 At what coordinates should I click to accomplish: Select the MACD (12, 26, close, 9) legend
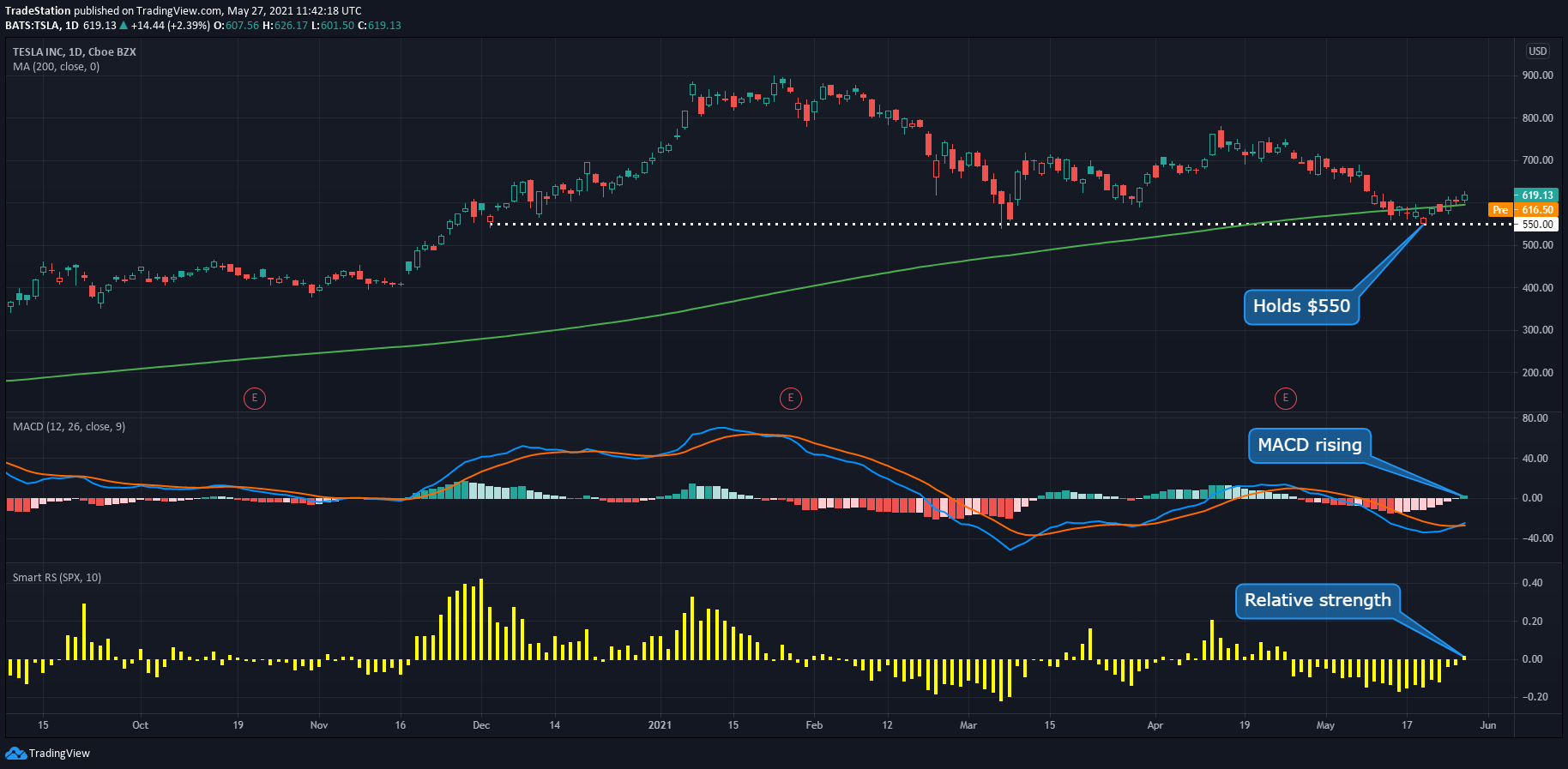(69, 427)
